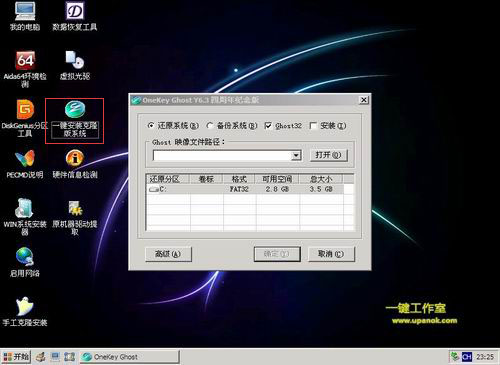Click the 还原分区 column header
The width and height of the screenshot is (500, 365).
168,179
